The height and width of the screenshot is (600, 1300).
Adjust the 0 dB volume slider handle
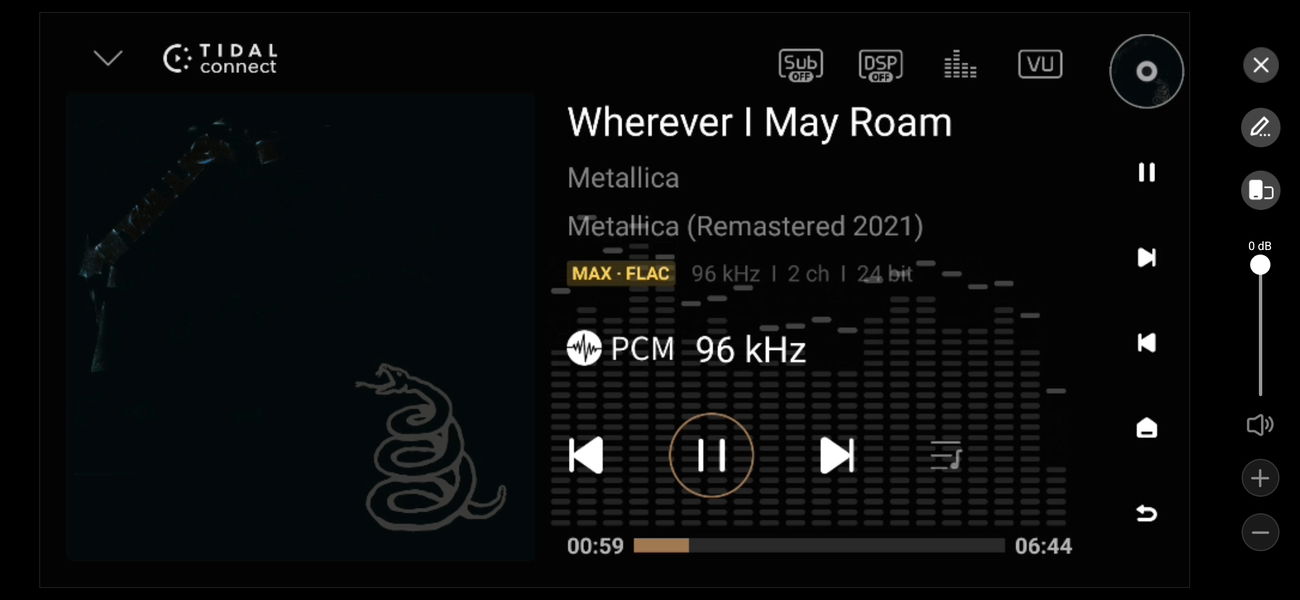coord(1260,265)
